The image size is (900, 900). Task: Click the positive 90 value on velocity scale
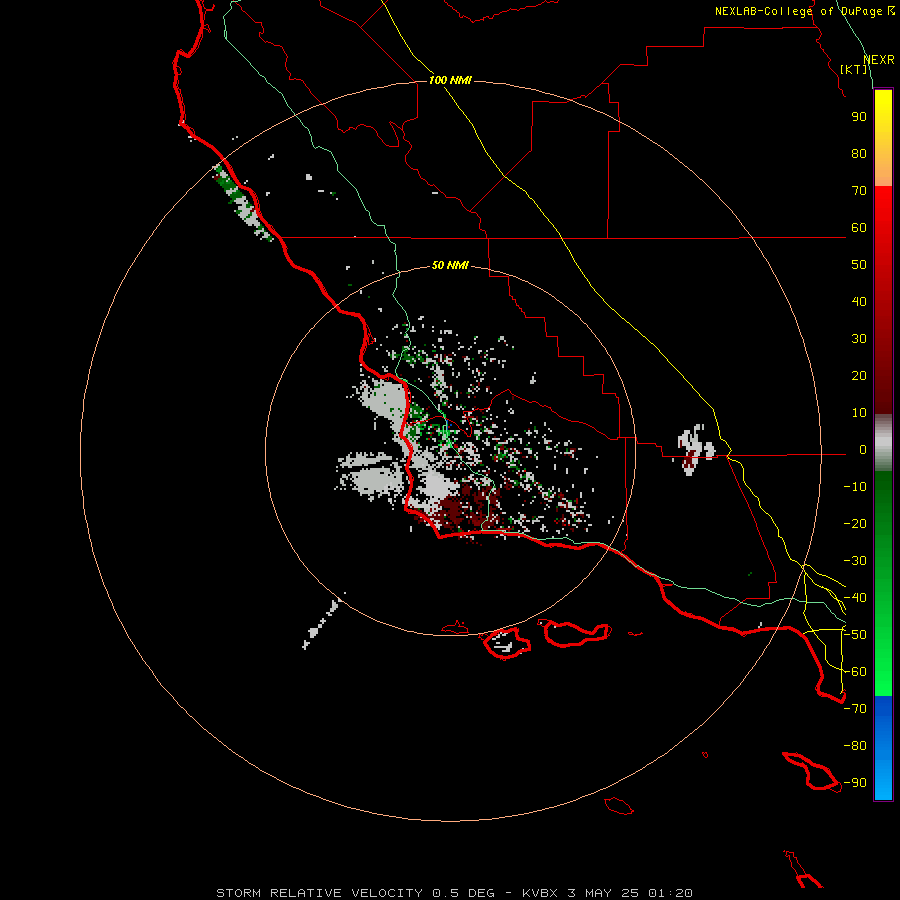pos(859,117)
